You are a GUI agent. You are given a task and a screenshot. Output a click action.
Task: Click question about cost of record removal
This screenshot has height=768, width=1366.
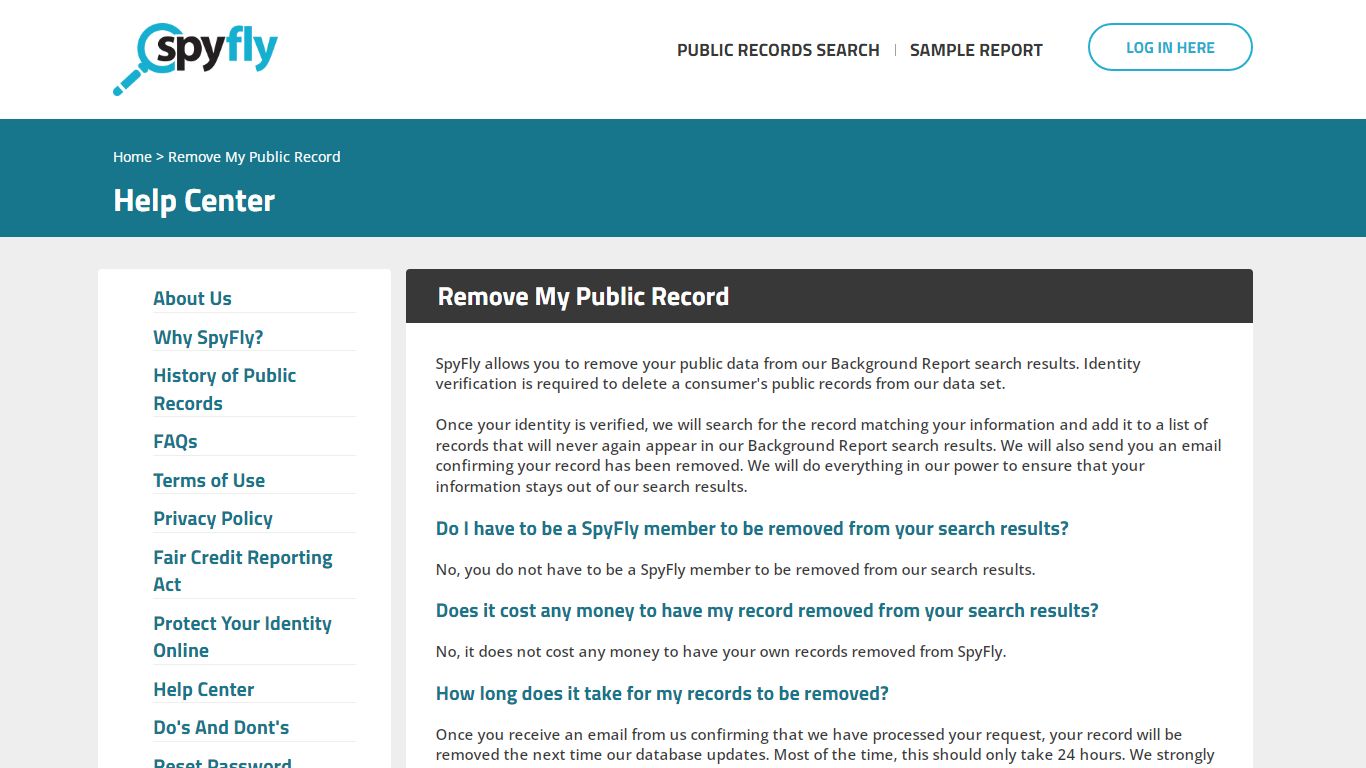point(767,610)
